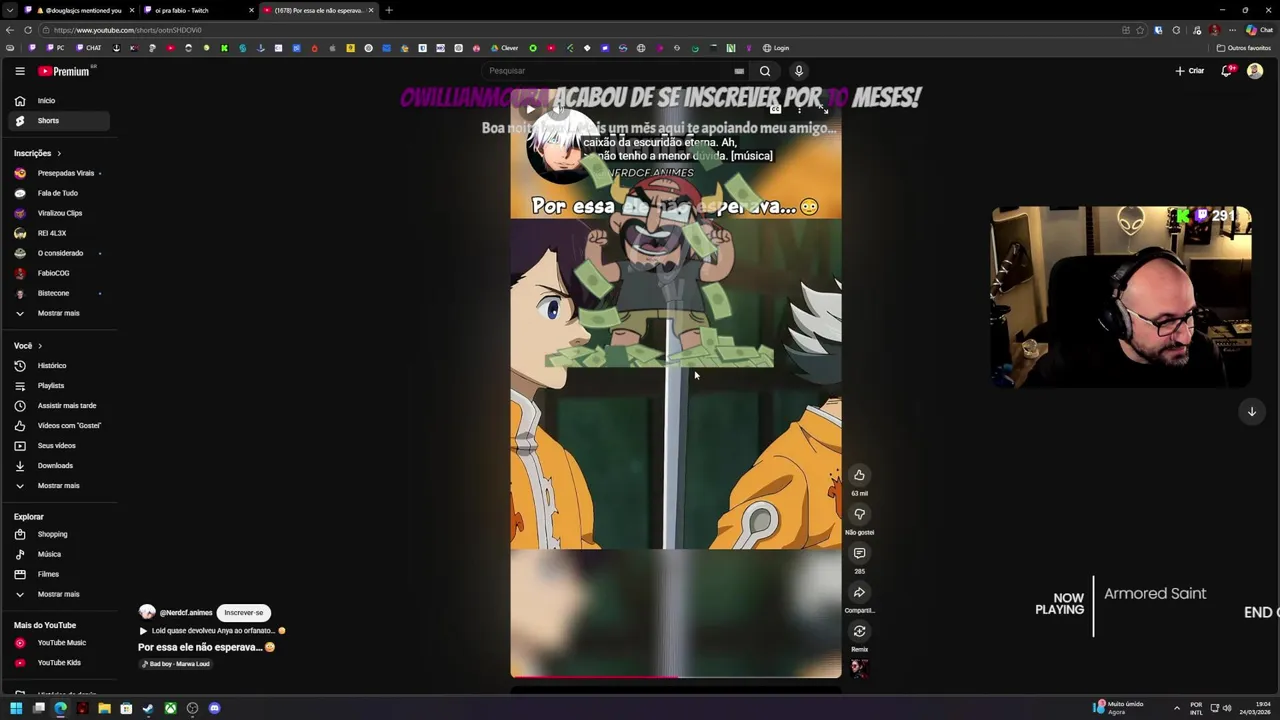The width and height of the screenshot is (1280, 720).
Task: Open Steam from the taskbar
Action: 148,708
